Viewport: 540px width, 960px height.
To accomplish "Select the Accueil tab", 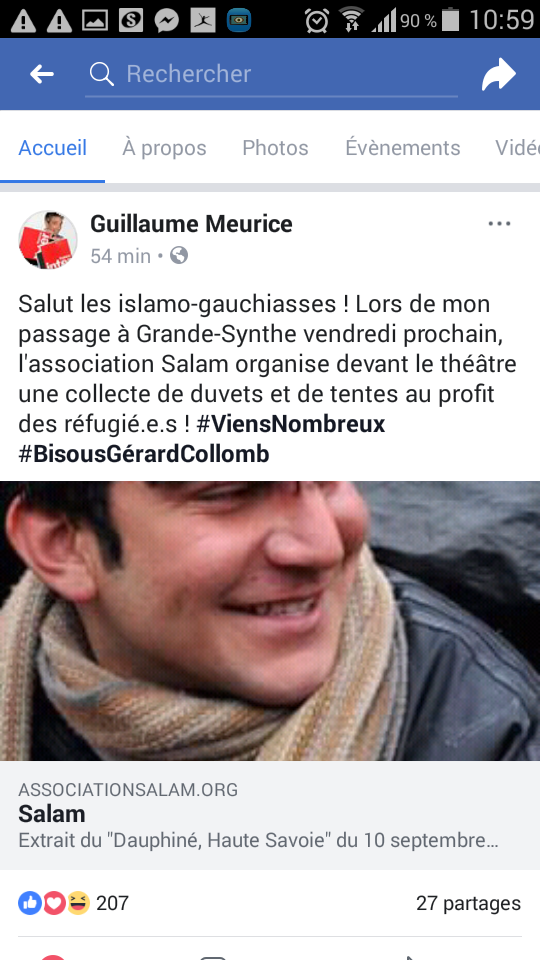I will click(53, 148).
